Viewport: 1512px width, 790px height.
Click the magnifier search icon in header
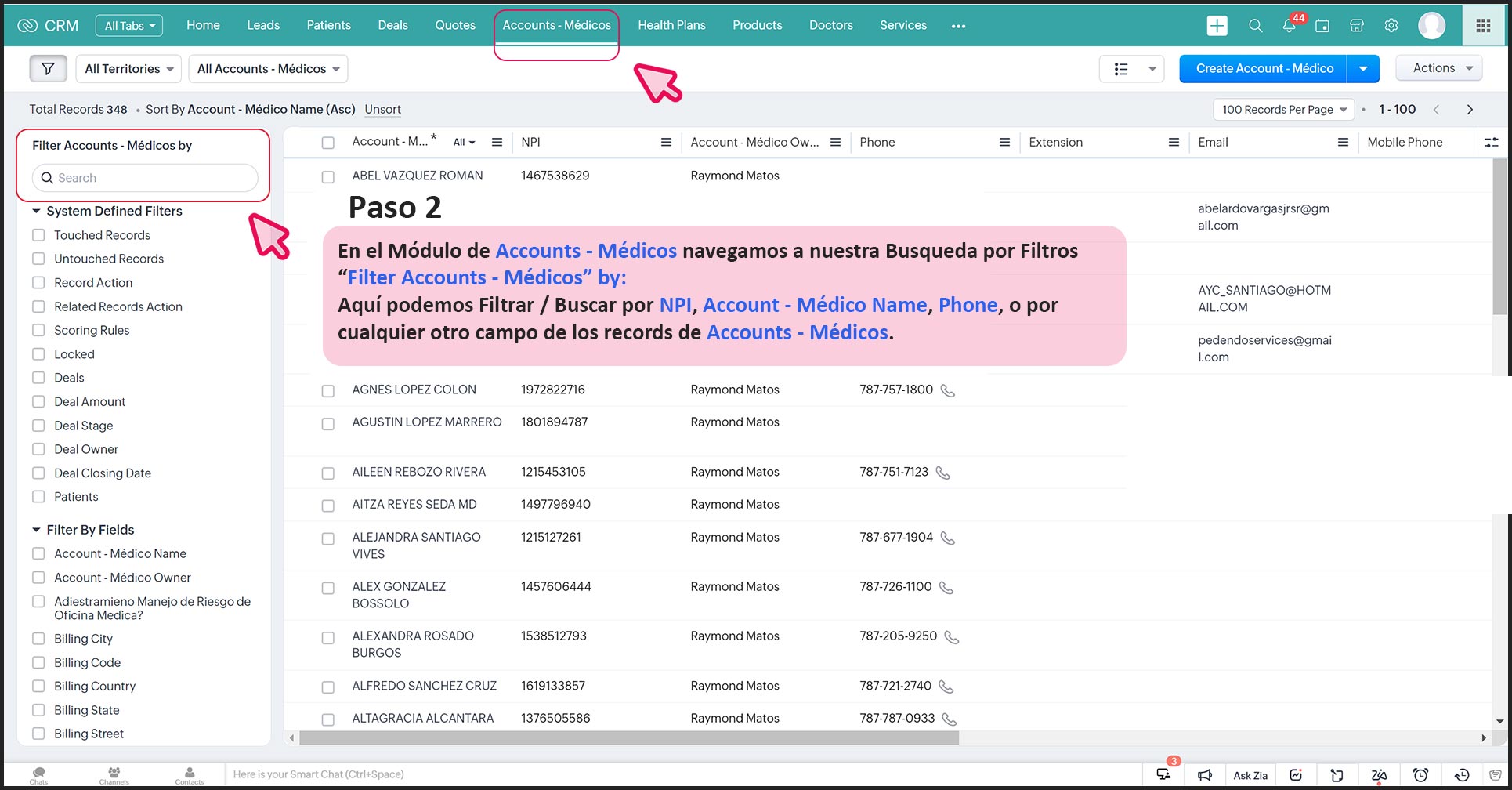click(1255, 26)
